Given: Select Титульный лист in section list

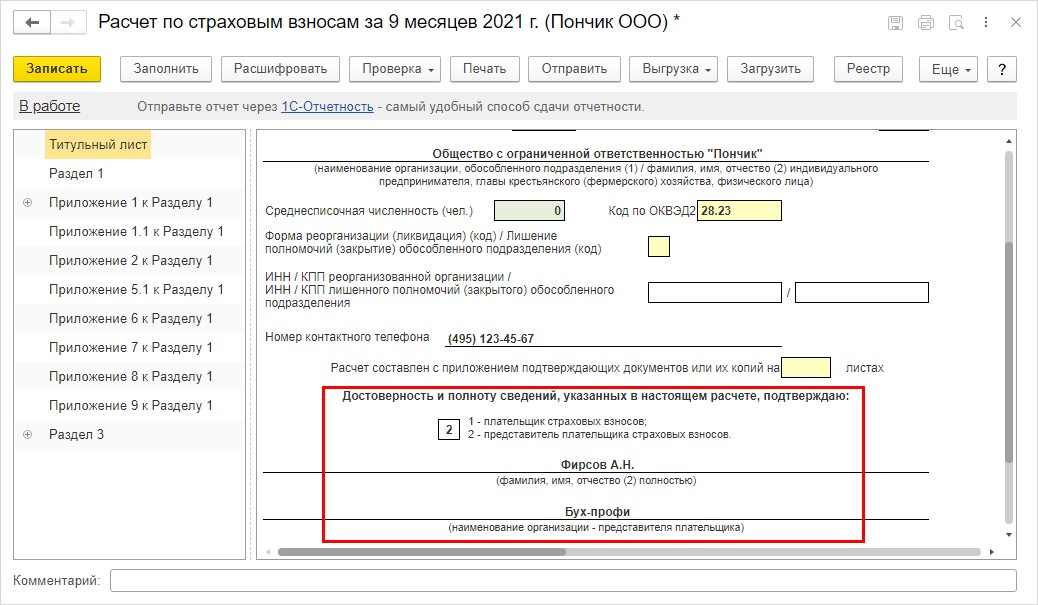Looking at the screenshot, I should (x=98, y=144).
